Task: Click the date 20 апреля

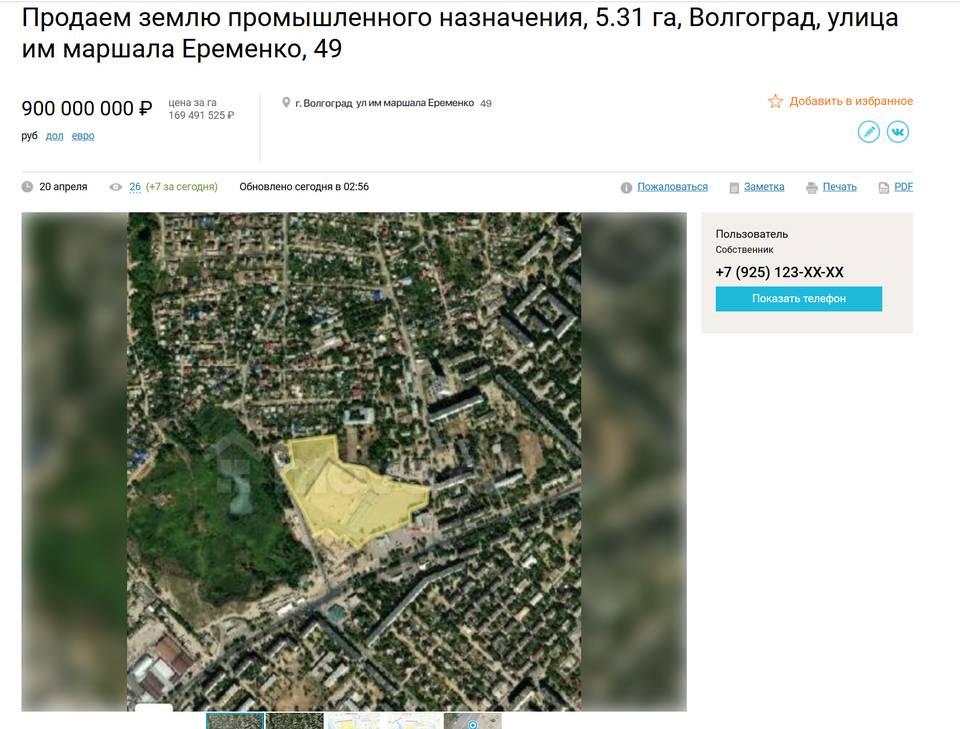Action: click(63, 187)
